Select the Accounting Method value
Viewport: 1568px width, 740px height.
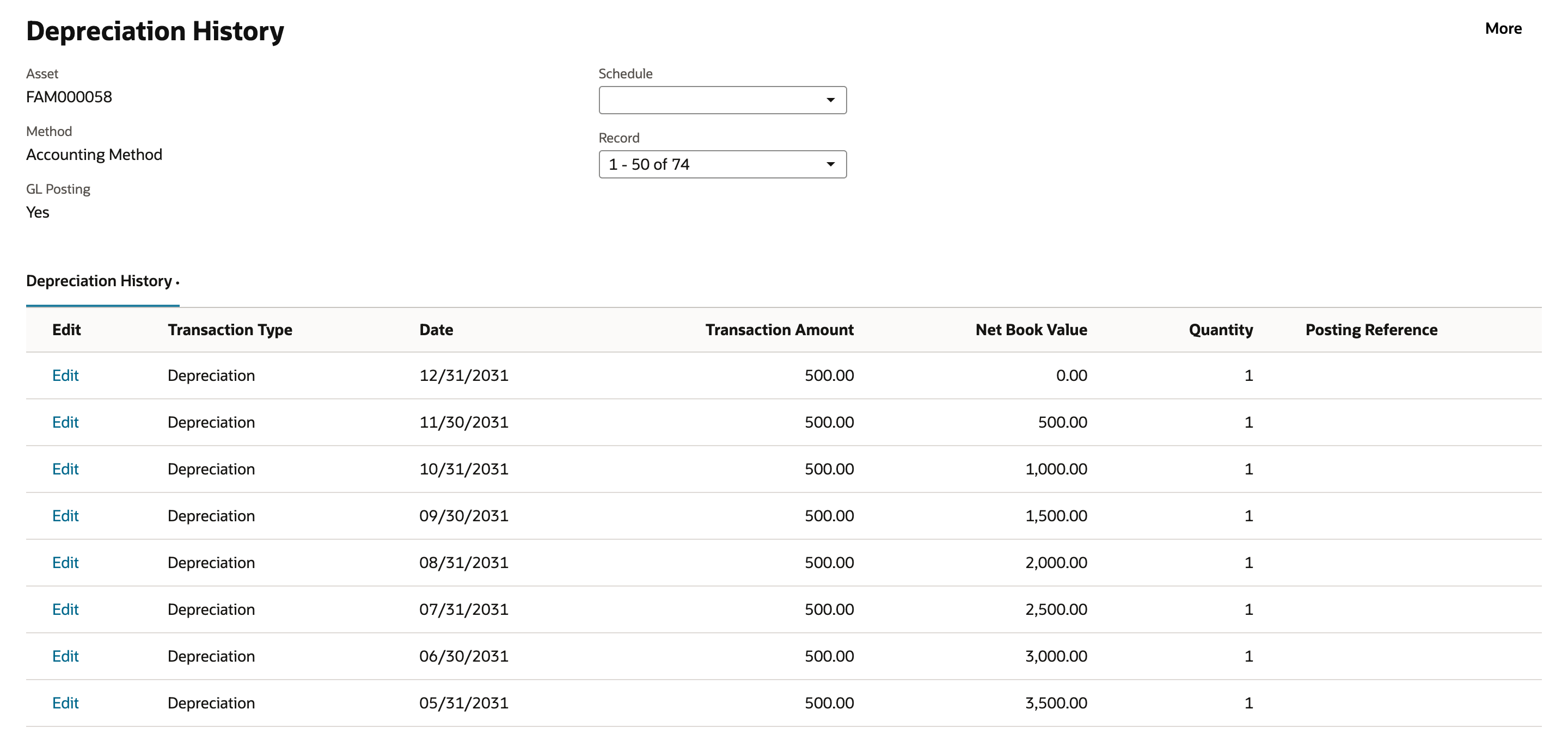[x=94, y=155]
